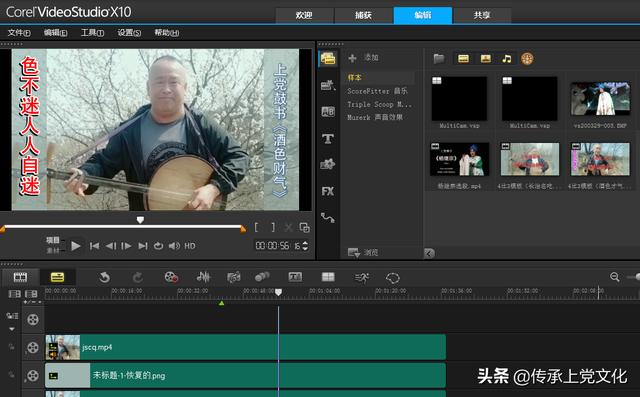Zoom out the timeline
Viewport: 640px width, 397px height.
point(614,277)
